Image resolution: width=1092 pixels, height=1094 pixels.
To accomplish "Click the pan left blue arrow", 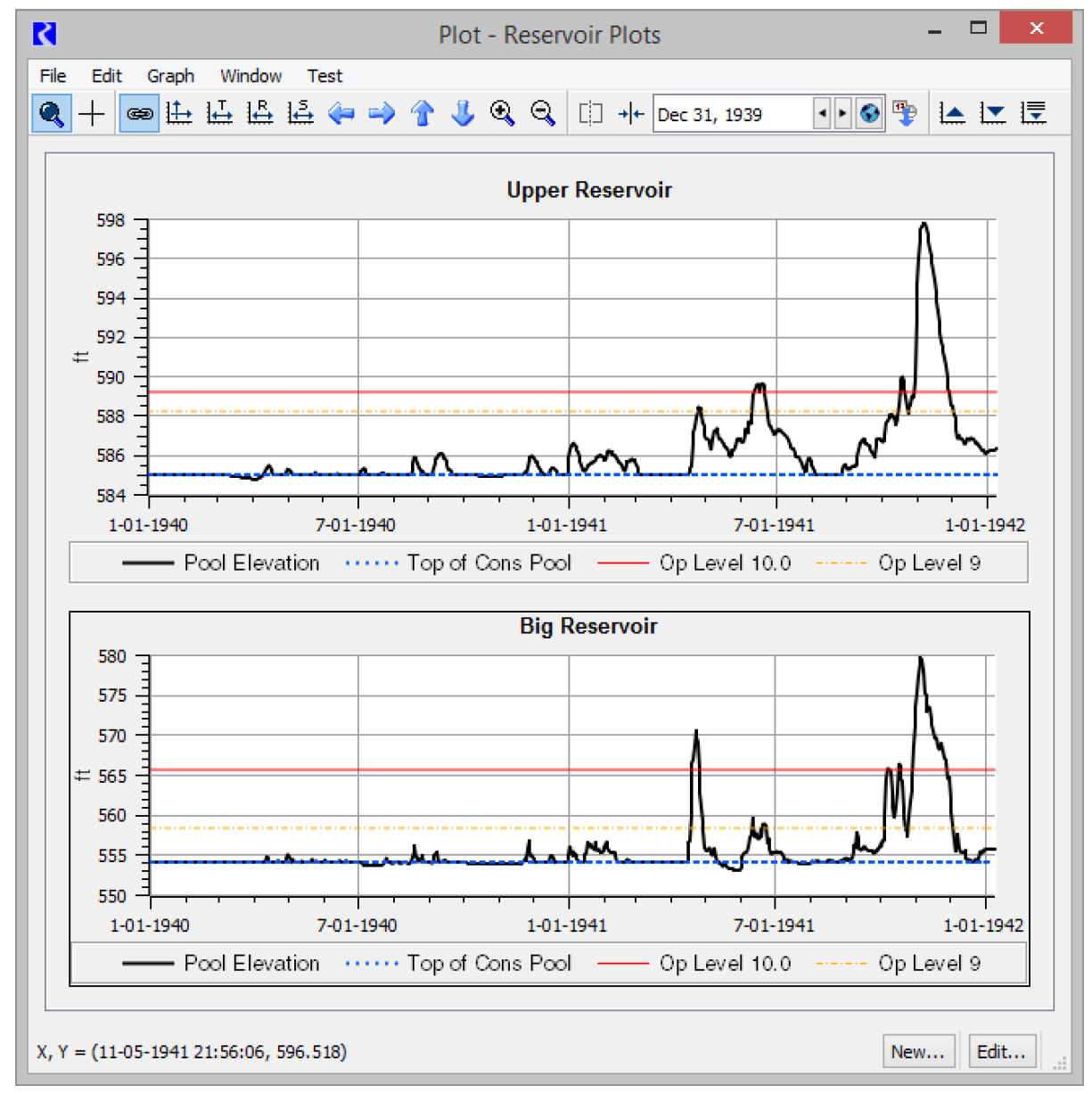I will [341, 114].
